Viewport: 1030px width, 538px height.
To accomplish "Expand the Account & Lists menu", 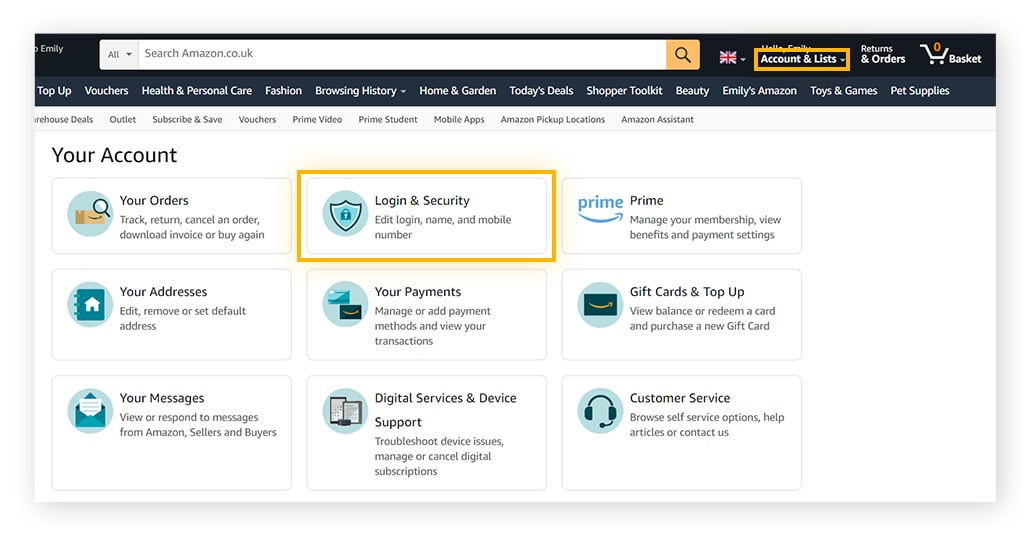I will click(x=802, y=59).
